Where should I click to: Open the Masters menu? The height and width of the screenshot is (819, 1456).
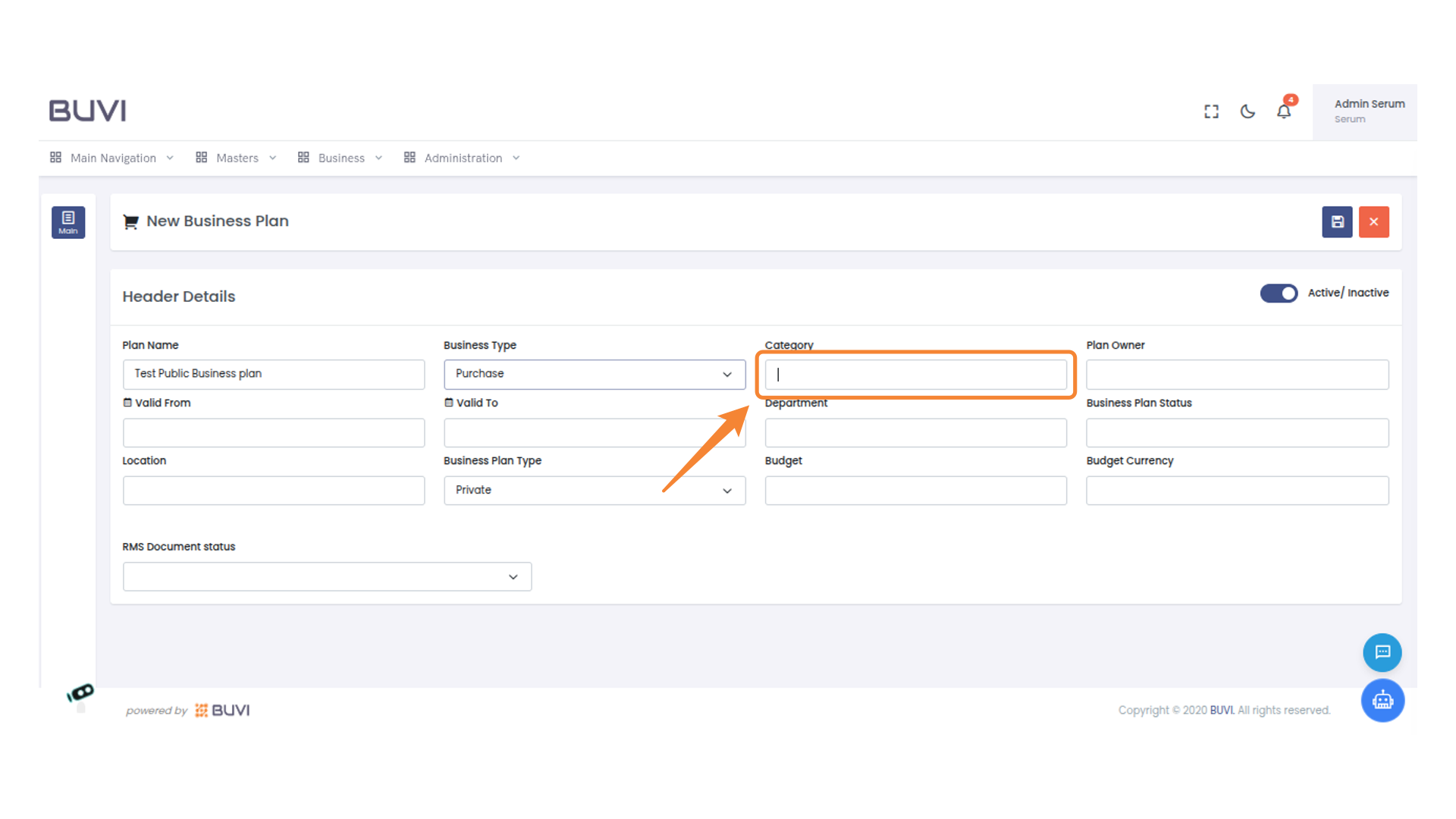click(236, 158)
